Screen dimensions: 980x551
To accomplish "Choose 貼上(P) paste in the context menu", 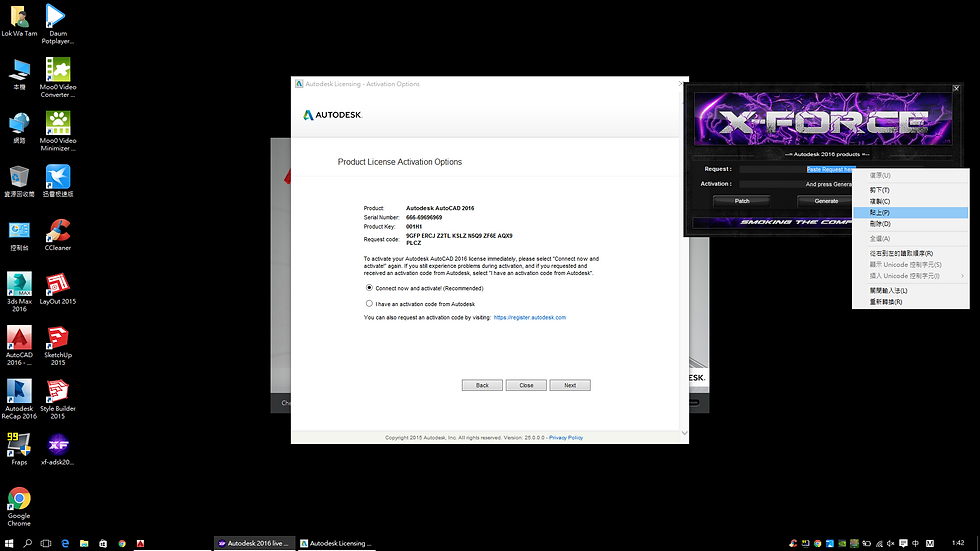I will coord(911,212).
